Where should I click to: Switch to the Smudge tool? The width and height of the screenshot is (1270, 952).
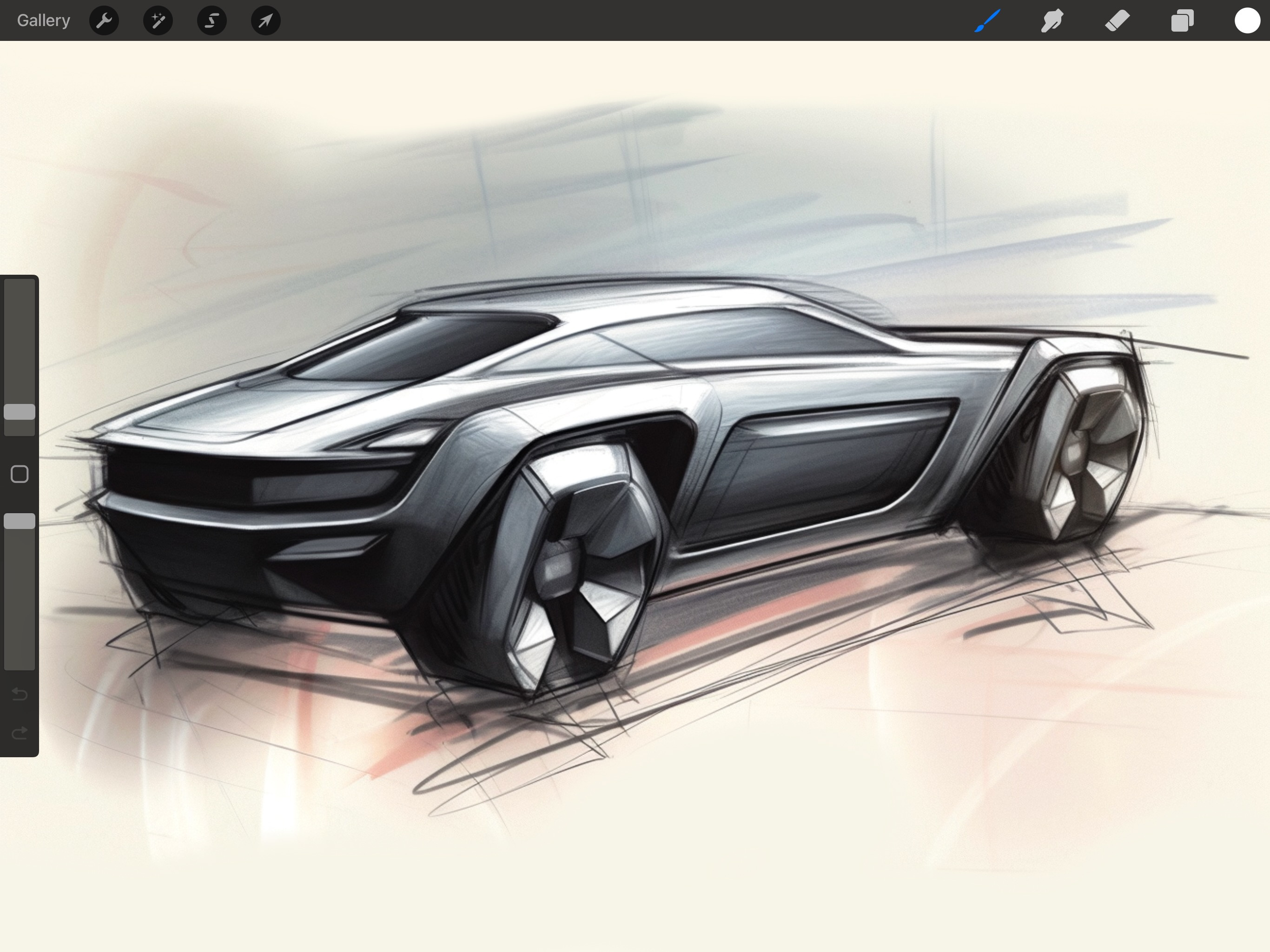[1053, 20]
